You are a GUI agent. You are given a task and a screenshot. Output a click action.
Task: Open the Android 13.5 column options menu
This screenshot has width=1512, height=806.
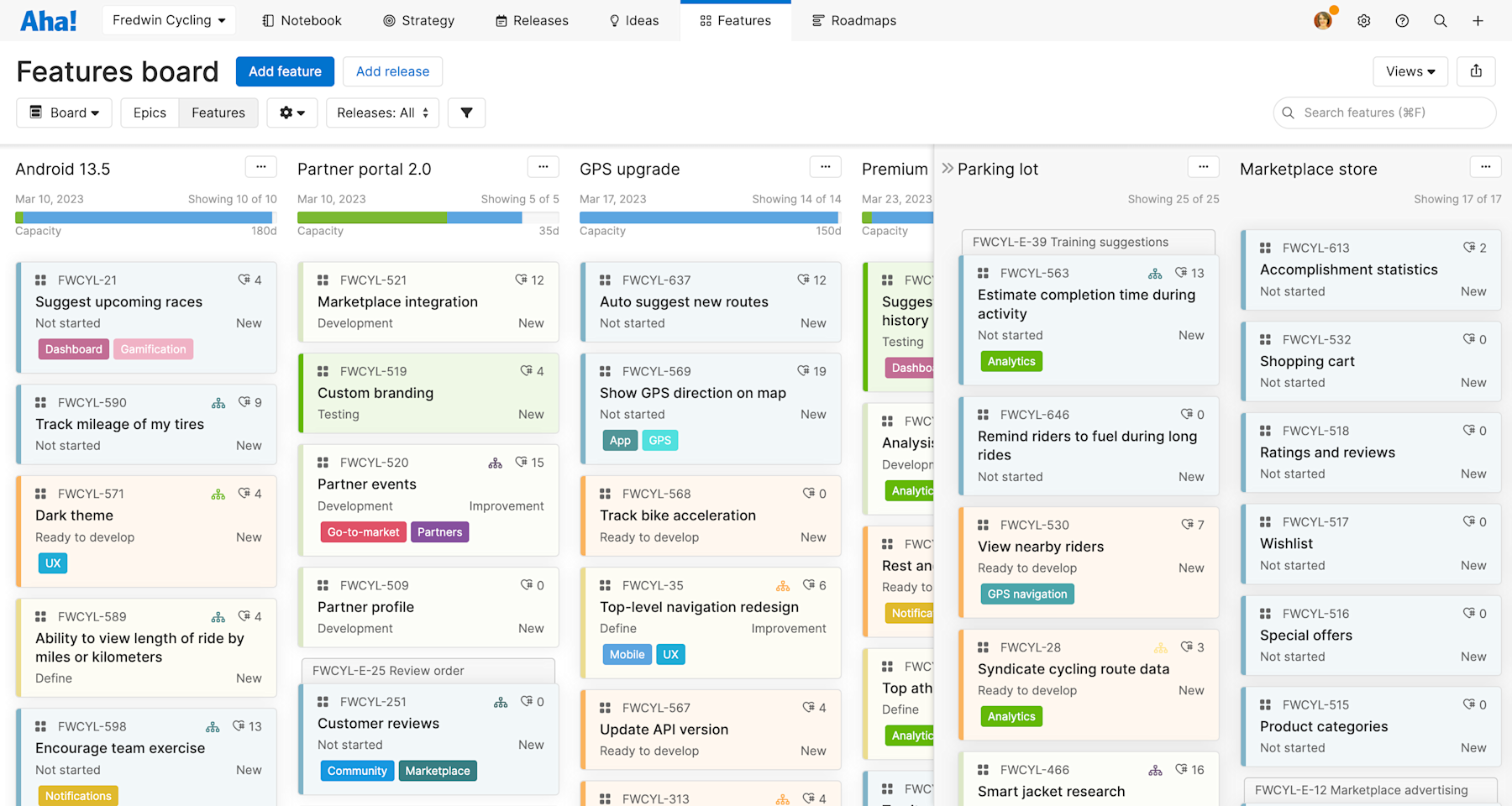point(261,167)
